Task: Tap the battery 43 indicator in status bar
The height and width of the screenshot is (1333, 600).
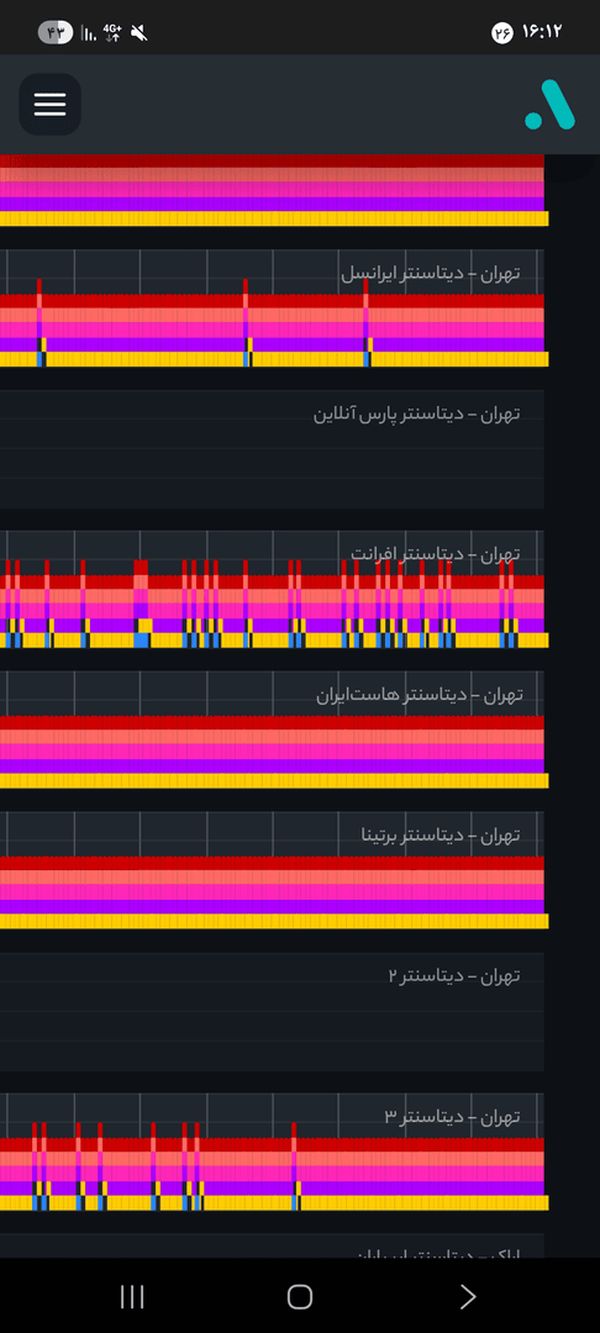Action: [55, 32]
